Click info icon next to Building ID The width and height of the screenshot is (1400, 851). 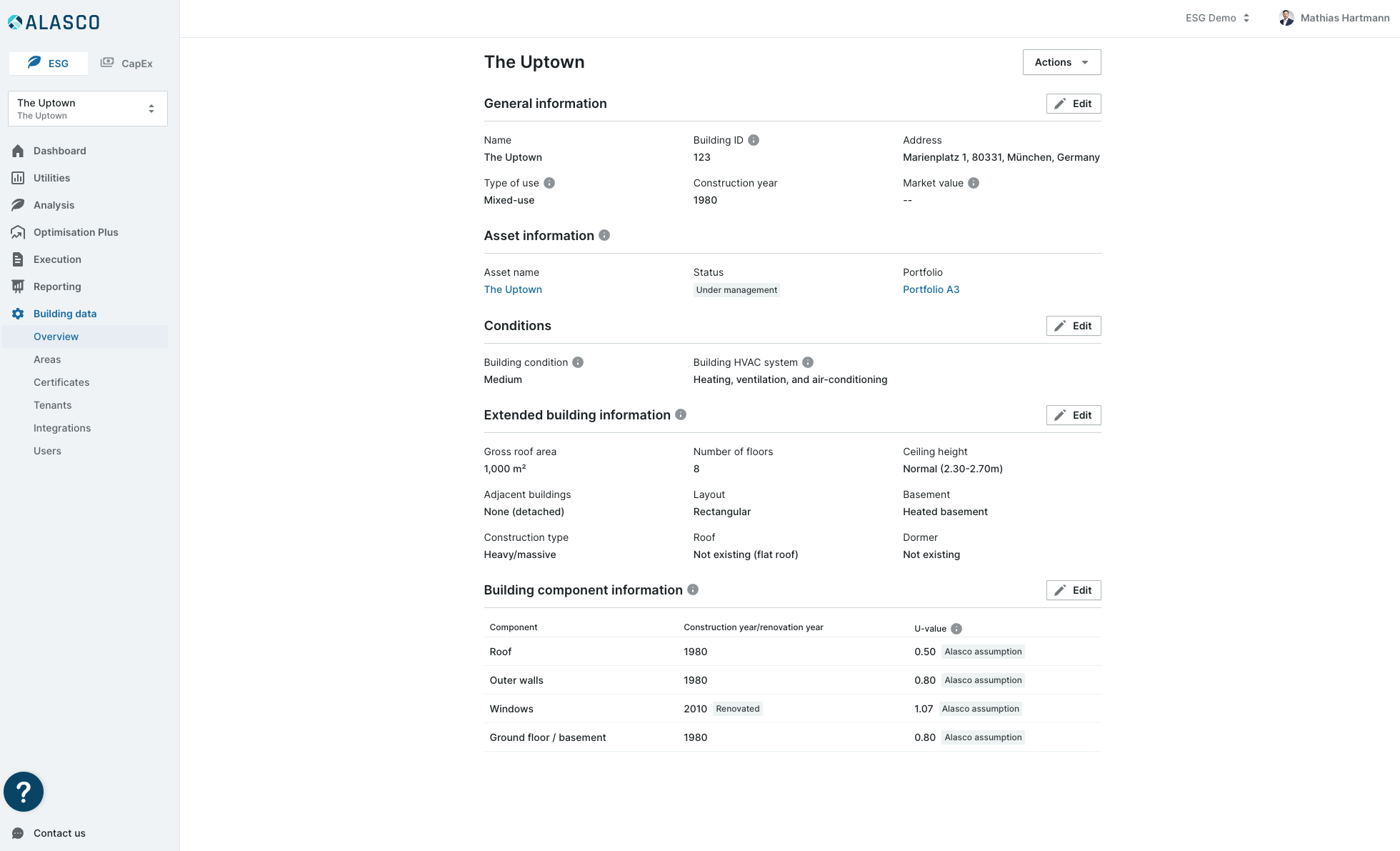click(x=754, y=140)
